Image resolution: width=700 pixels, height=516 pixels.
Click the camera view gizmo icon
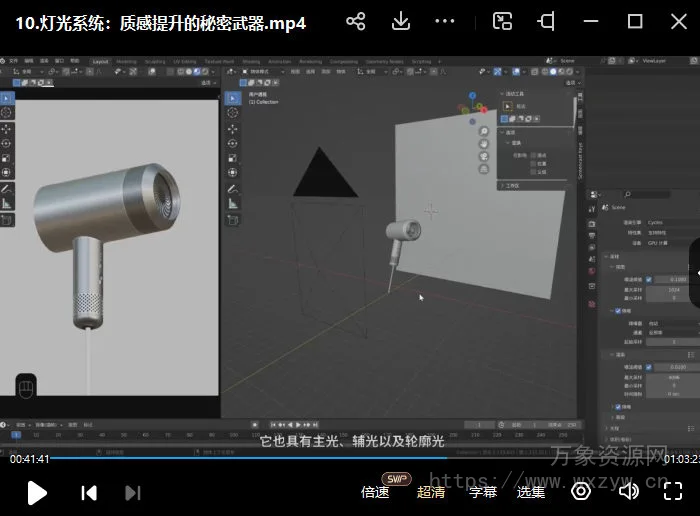click(484, 156)
